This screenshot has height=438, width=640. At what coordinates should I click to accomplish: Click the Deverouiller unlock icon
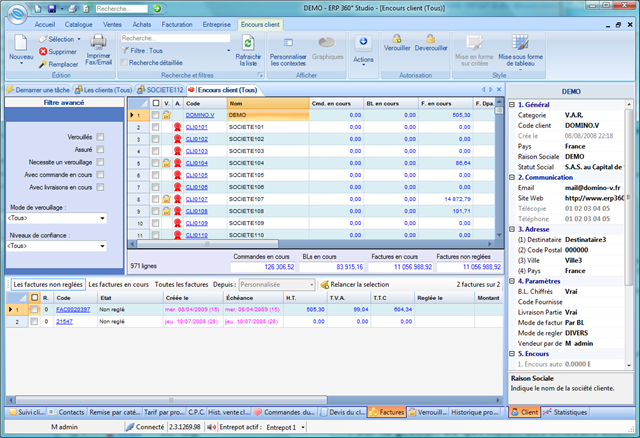(x=431, y=39)
